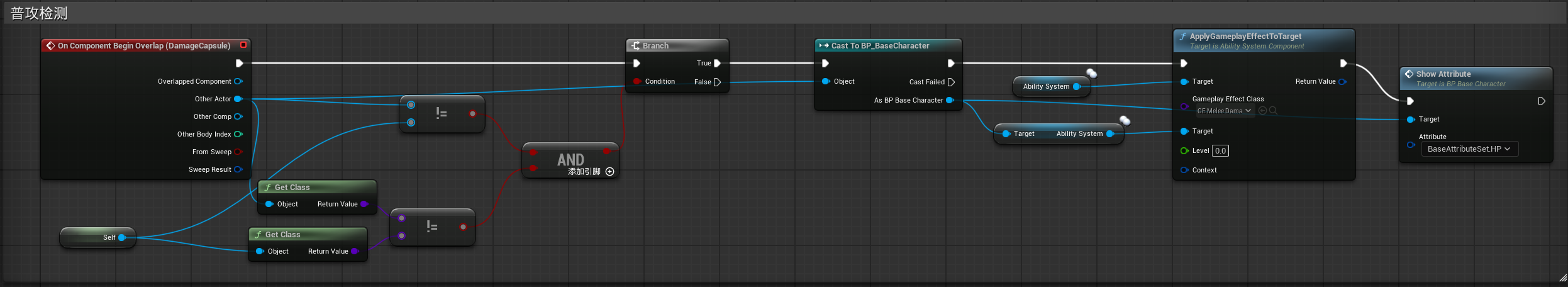The width and height of the screenshot is (1568, 287).
Task: Click the Branch node exec input pin
Action: (637, 63)
